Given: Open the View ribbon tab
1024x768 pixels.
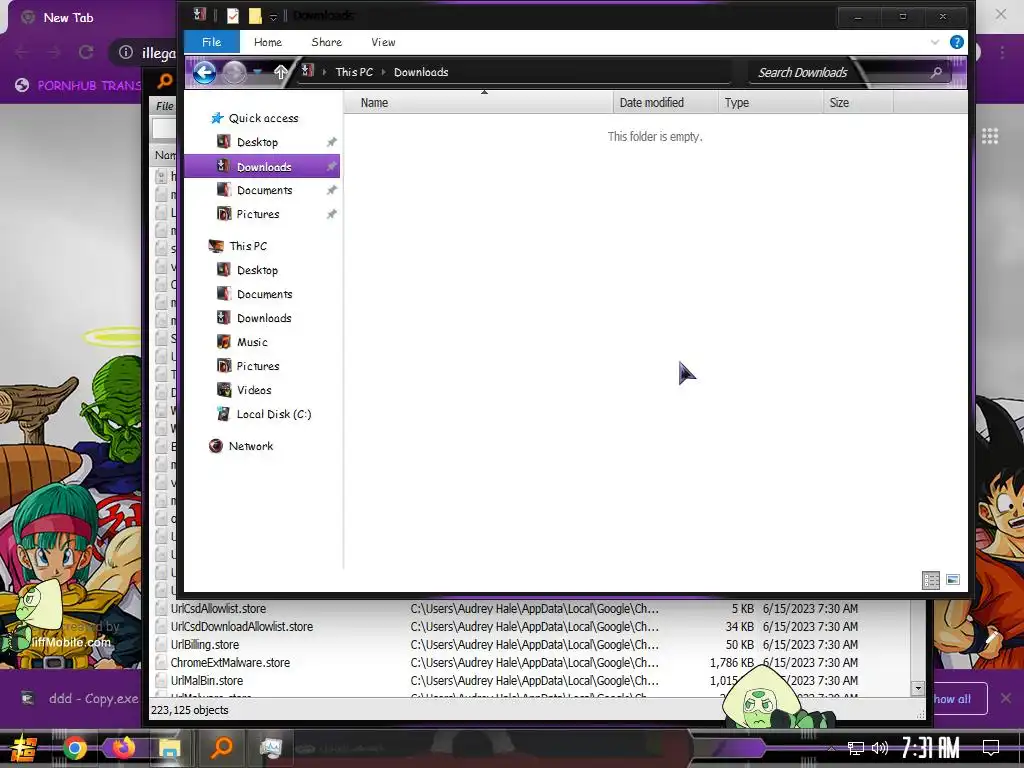Looking at the screenshot, I should (x=383, y=42).
